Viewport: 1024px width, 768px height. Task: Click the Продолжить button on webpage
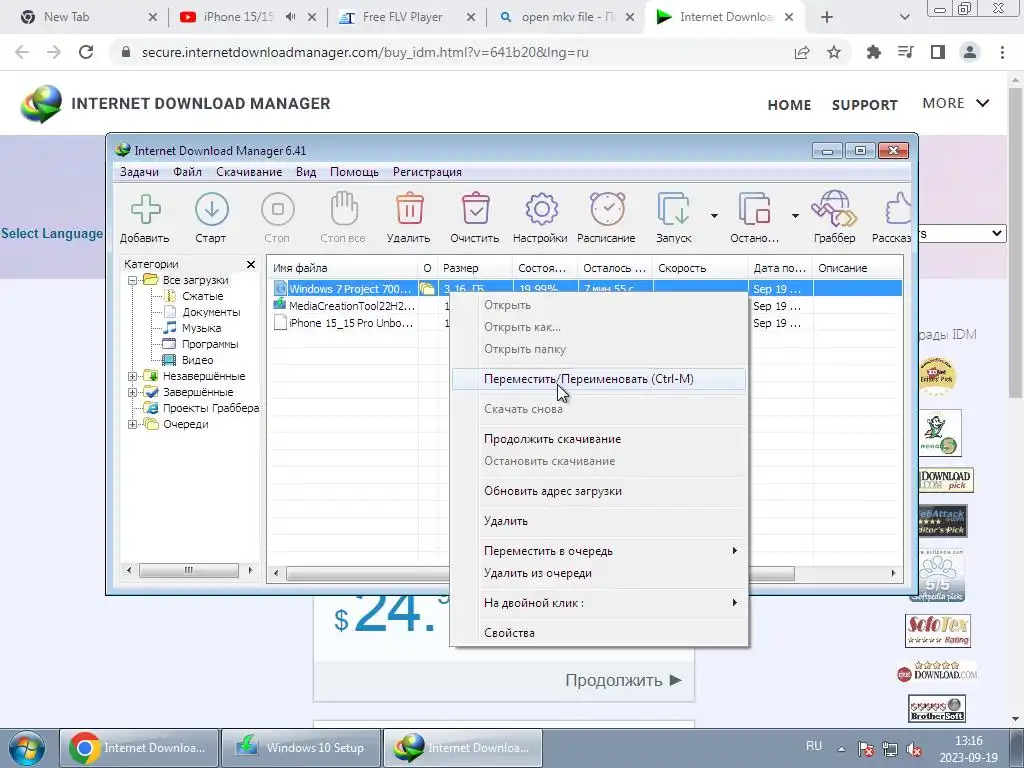coord(624,680)
